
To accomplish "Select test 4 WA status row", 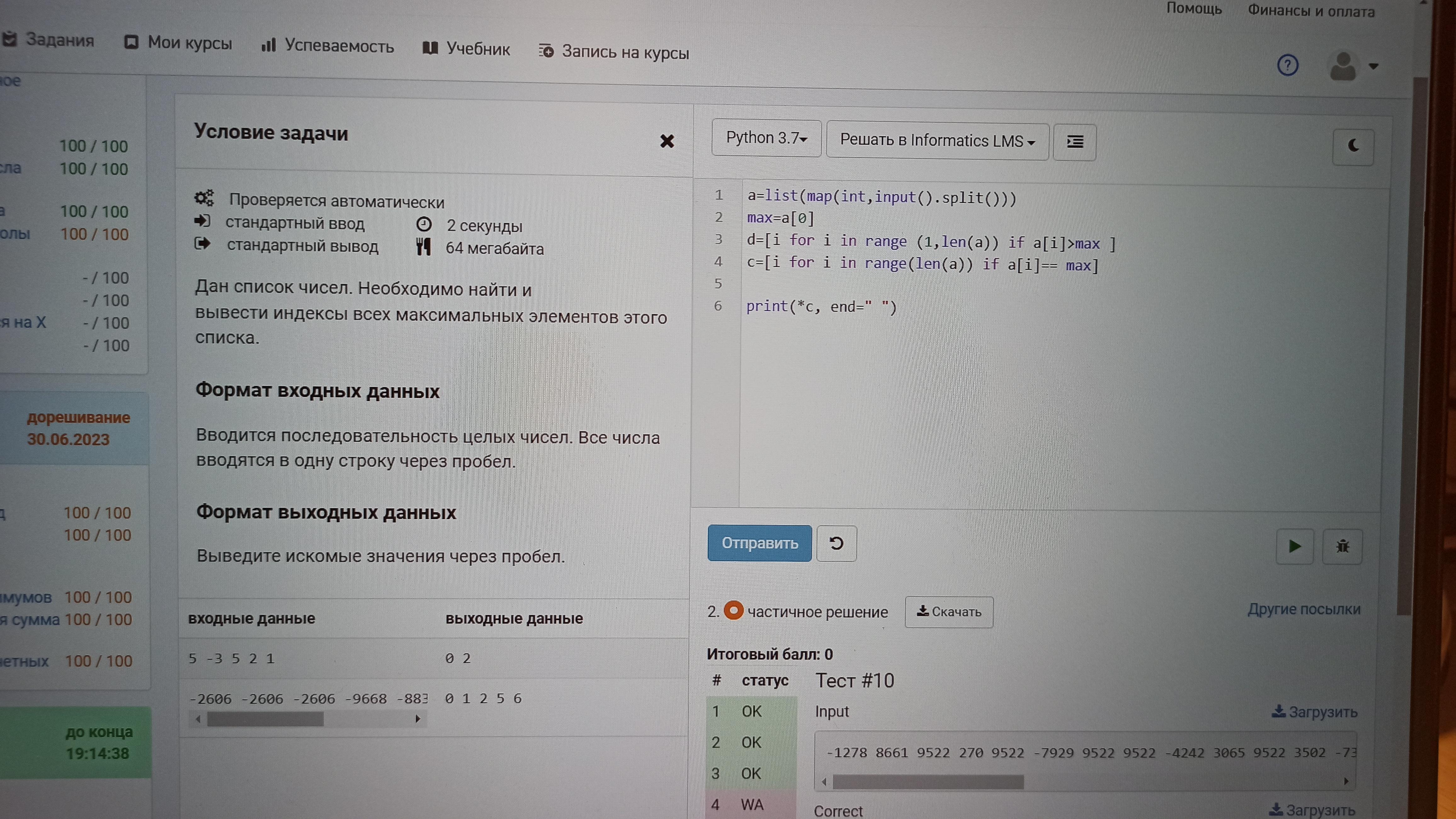I will click(x=751, y=804).
